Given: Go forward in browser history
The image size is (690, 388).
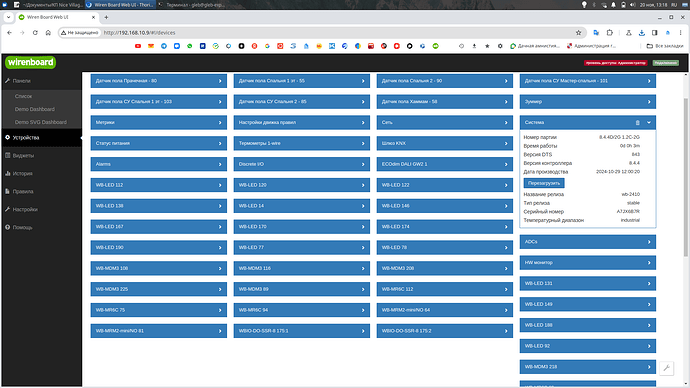Looking at the screenshot, I should pos(22,33).
